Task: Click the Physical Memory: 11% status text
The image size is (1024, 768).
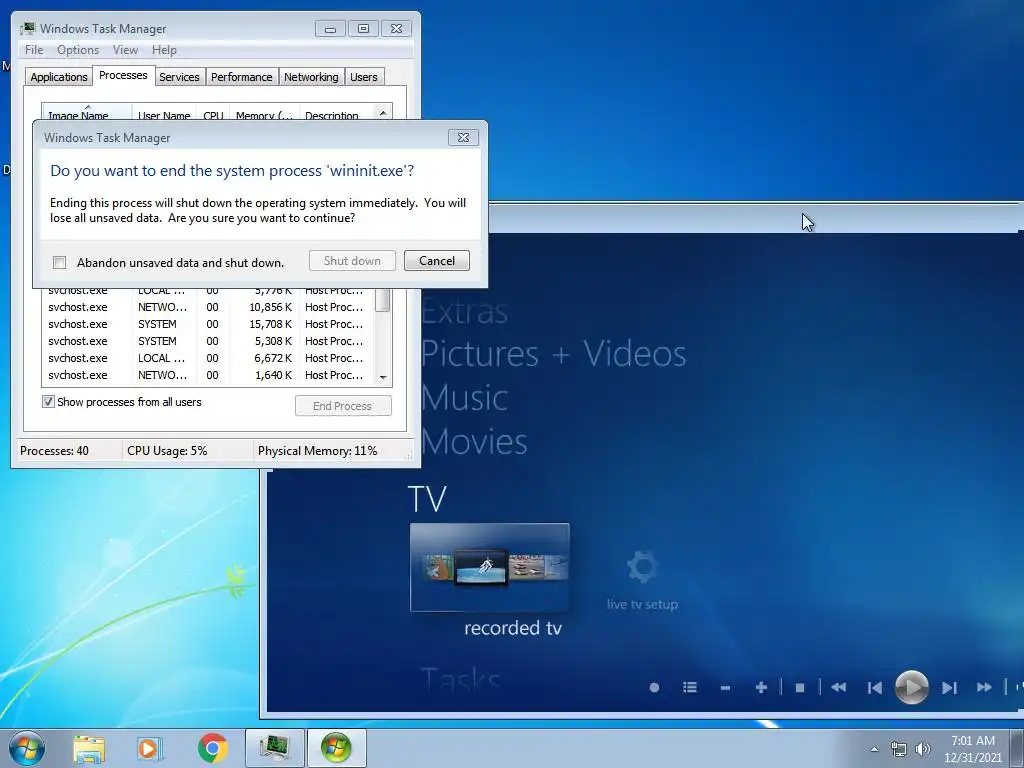Action: click(317, 451)
